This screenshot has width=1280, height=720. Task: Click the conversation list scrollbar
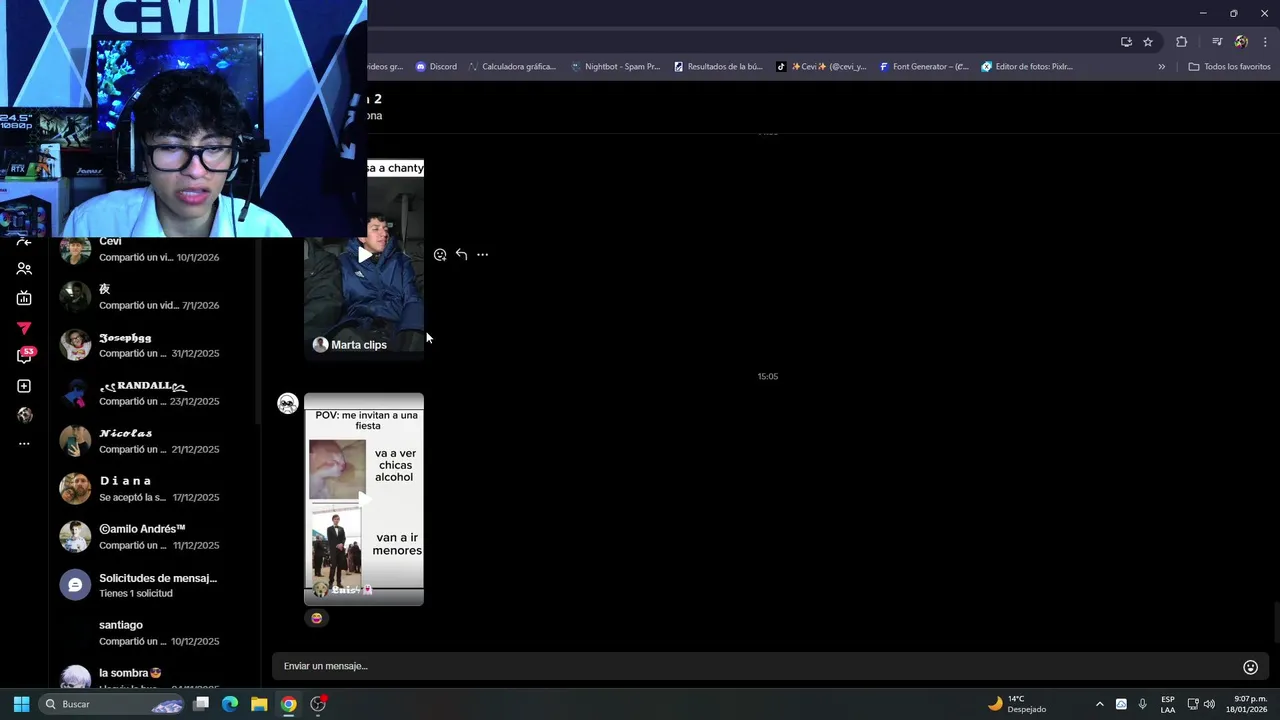[258, 330]
